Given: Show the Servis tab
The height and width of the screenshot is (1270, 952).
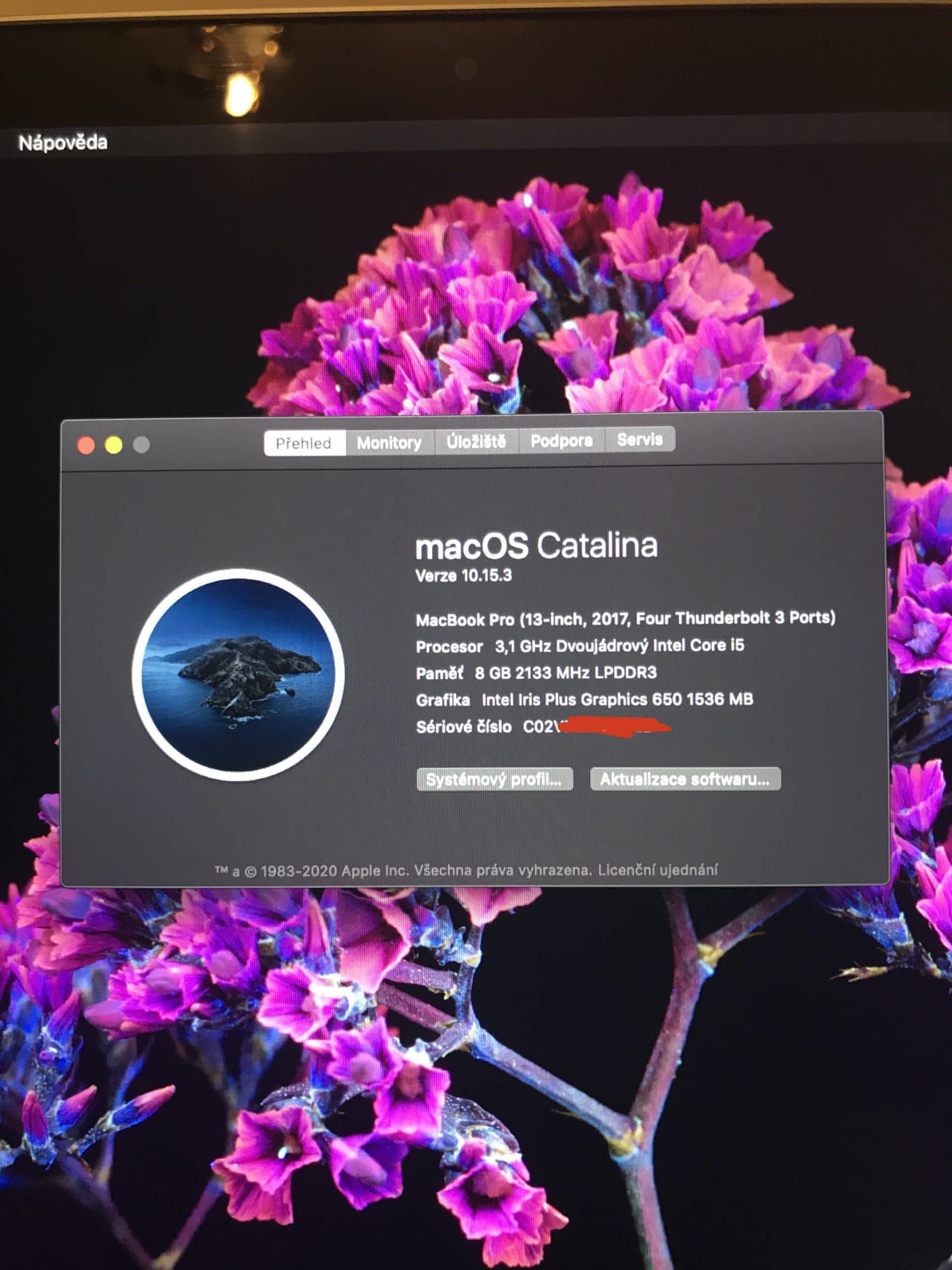Looking at the screenshot, I should tap(640, 439).
